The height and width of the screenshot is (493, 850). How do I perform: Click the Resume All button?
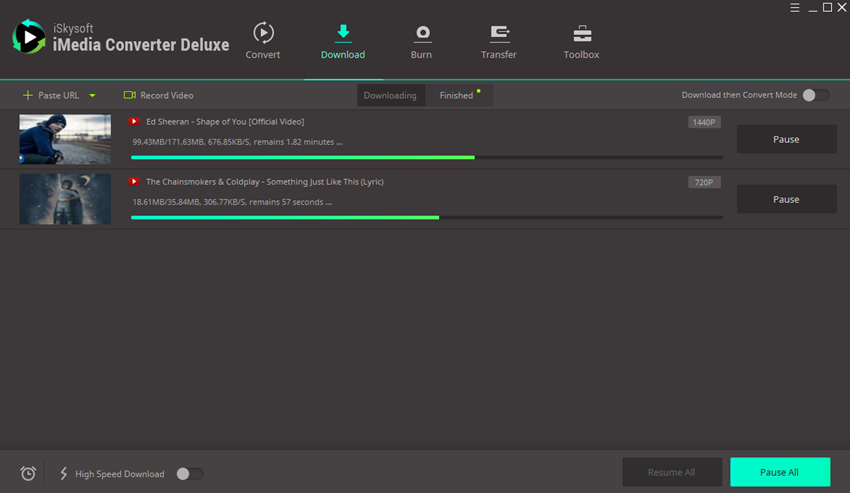tap(672, 472)
